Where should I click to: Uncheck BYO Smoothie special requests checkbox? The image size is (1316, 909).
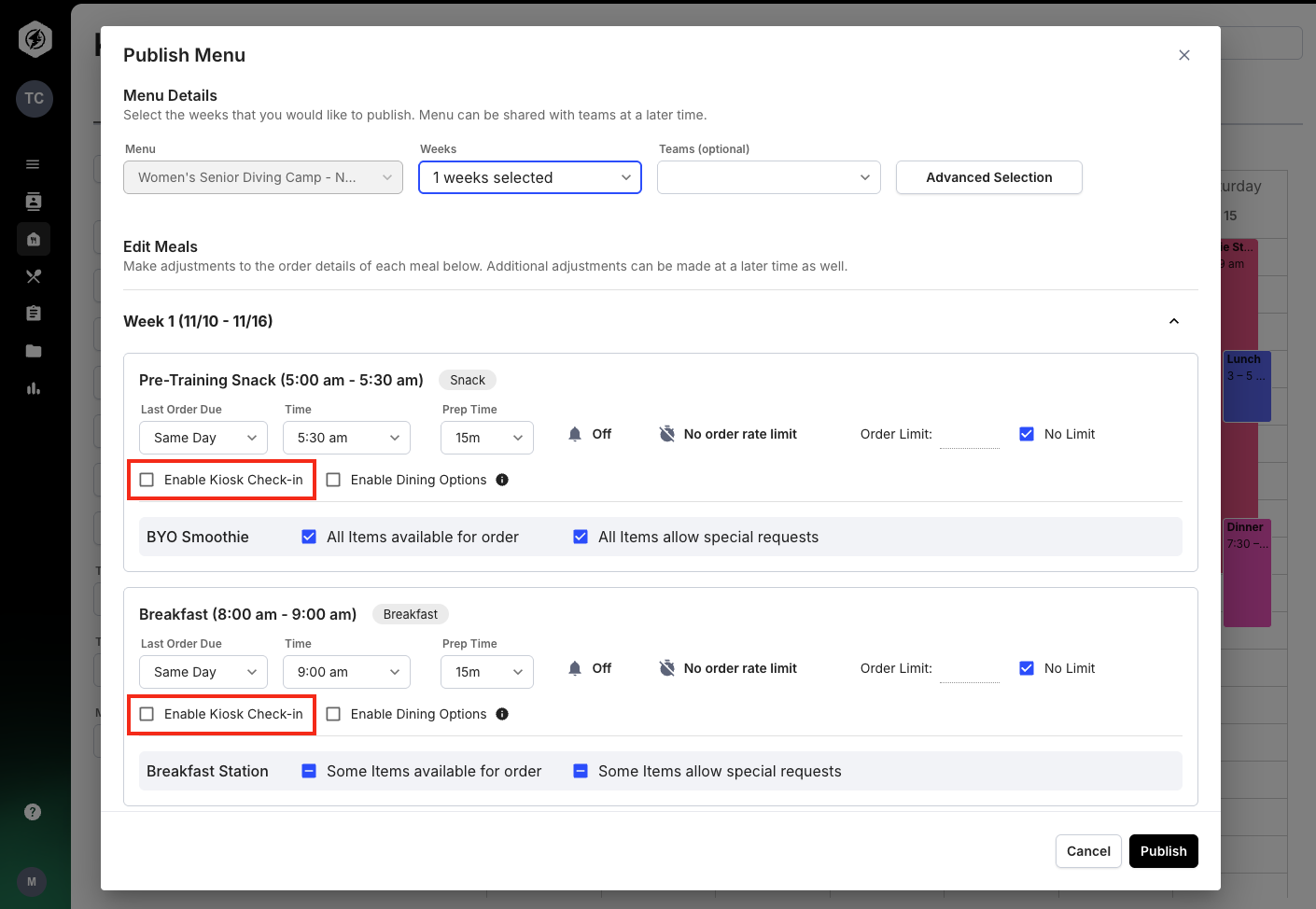(x=581, y=537)
